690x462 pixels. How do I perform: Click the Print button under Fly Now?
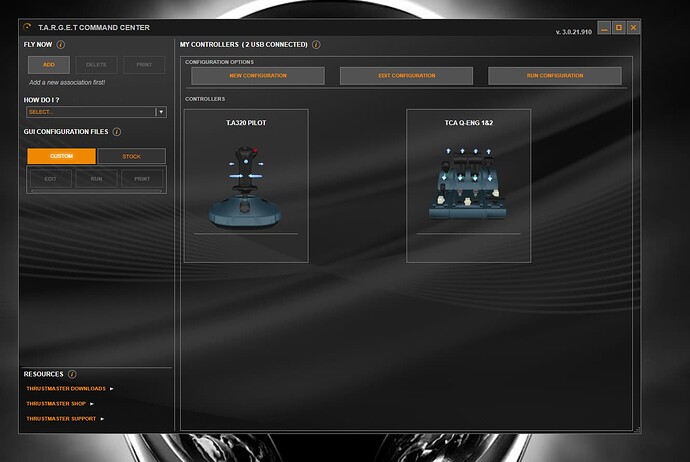[144, 65]
